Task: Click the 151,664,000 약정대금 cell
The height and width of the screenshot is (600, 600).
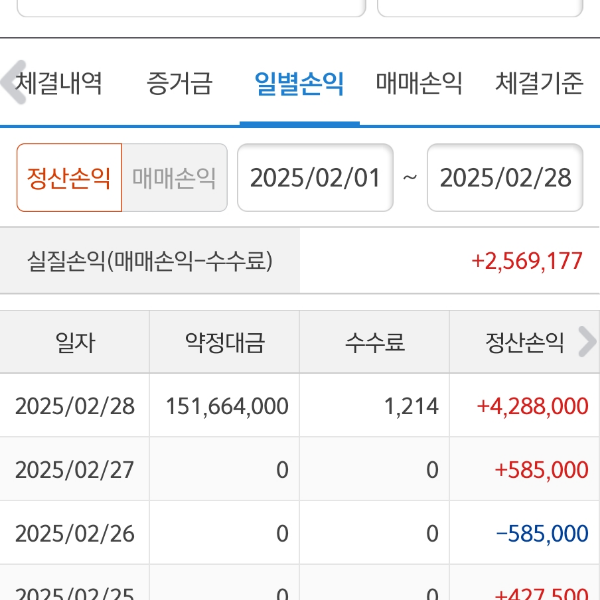Action: [x=227, y=406]
